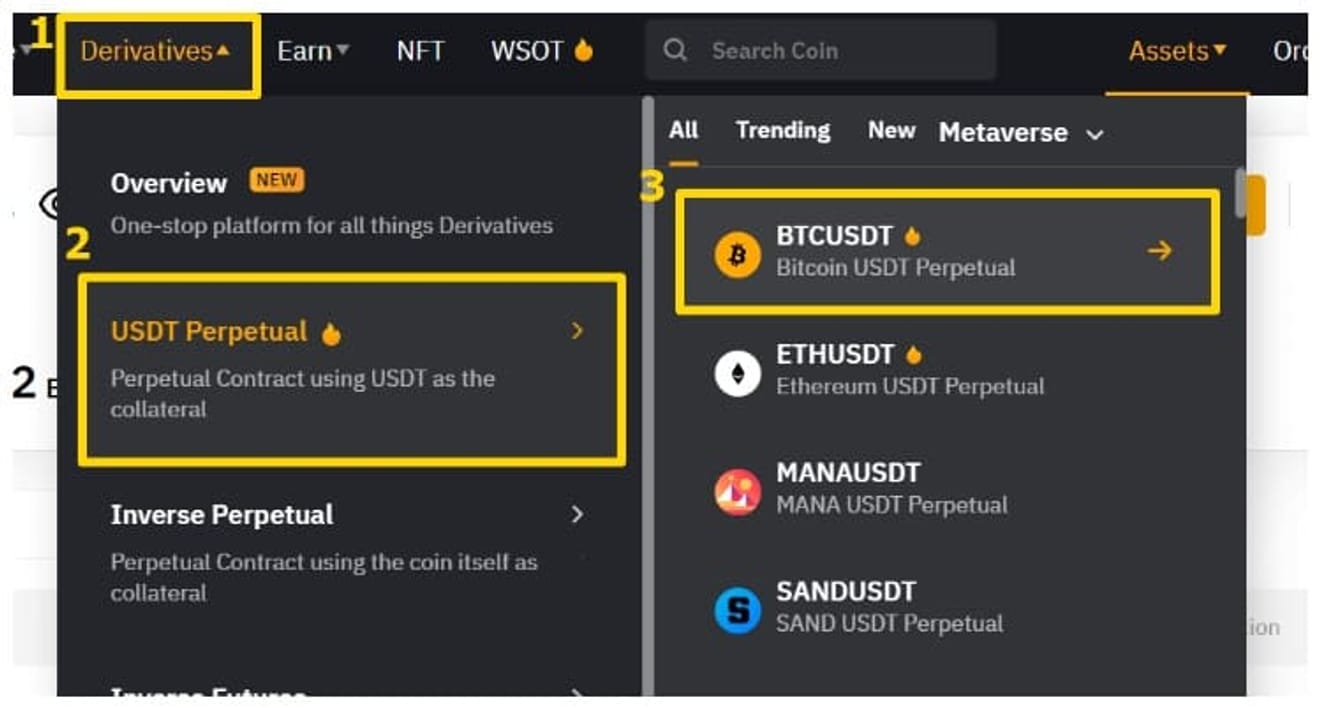Open the Assets dropdown
This screenshot has height=708, width=1320.
click(x=1177, y=51)
